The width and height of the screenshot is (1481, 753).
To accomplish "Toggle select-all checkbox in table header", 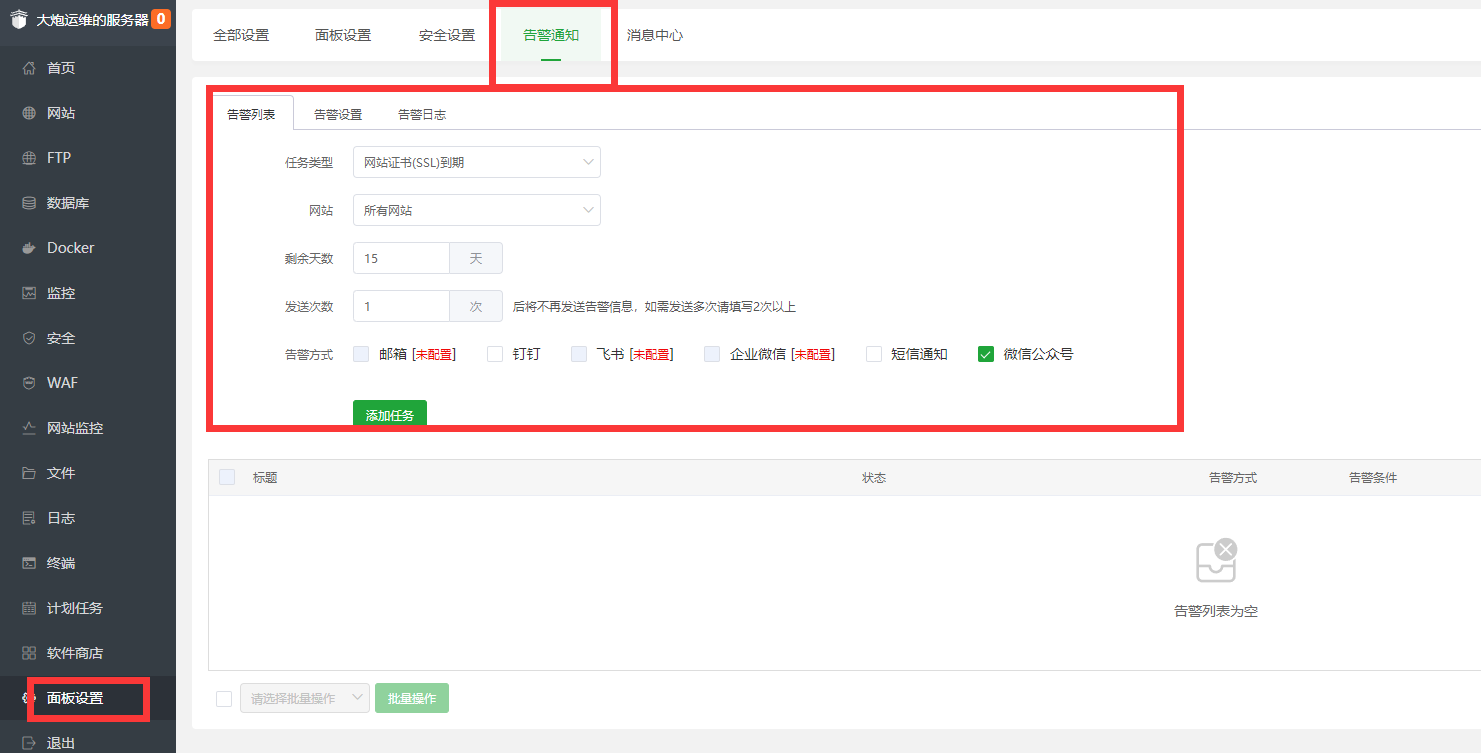I will click(227, 477).
